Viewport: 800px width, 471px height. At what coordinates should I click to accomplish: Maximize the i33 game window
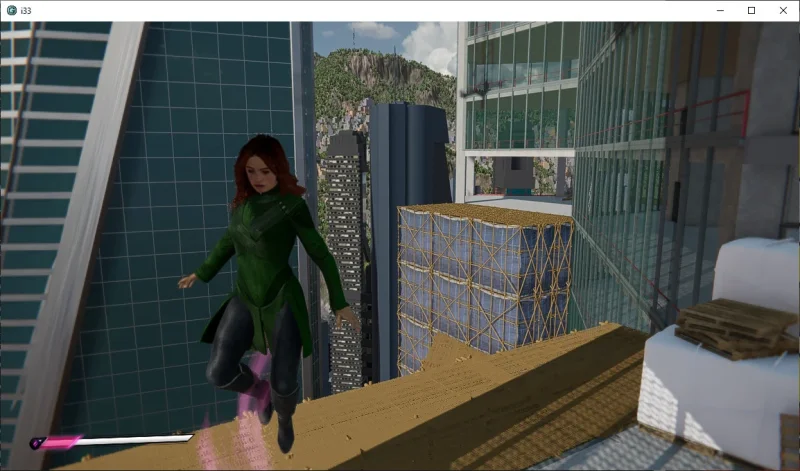pos(751,10)
